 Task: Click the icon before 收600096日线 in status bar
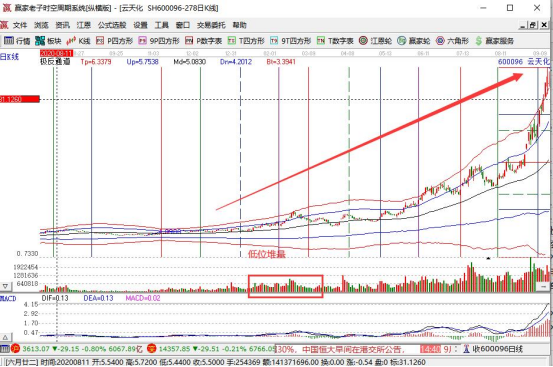click(466, 349)
